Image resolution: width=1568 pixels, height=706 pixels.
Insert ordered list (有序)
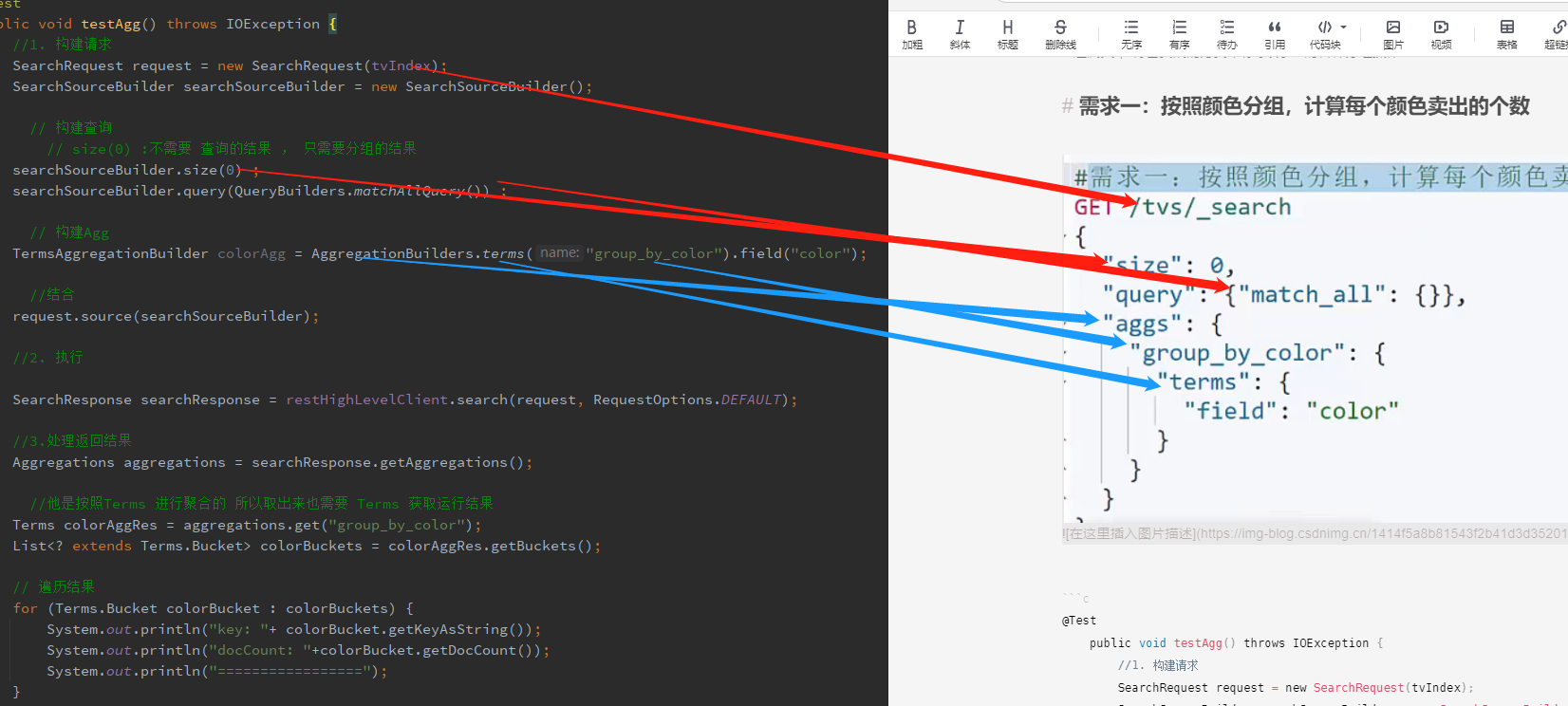point(1180,33)
